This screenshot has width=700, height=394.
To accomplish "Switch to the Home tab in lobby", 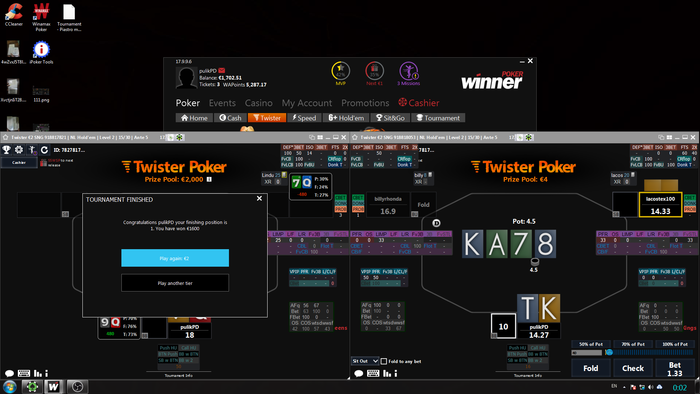I will [194, 118].
